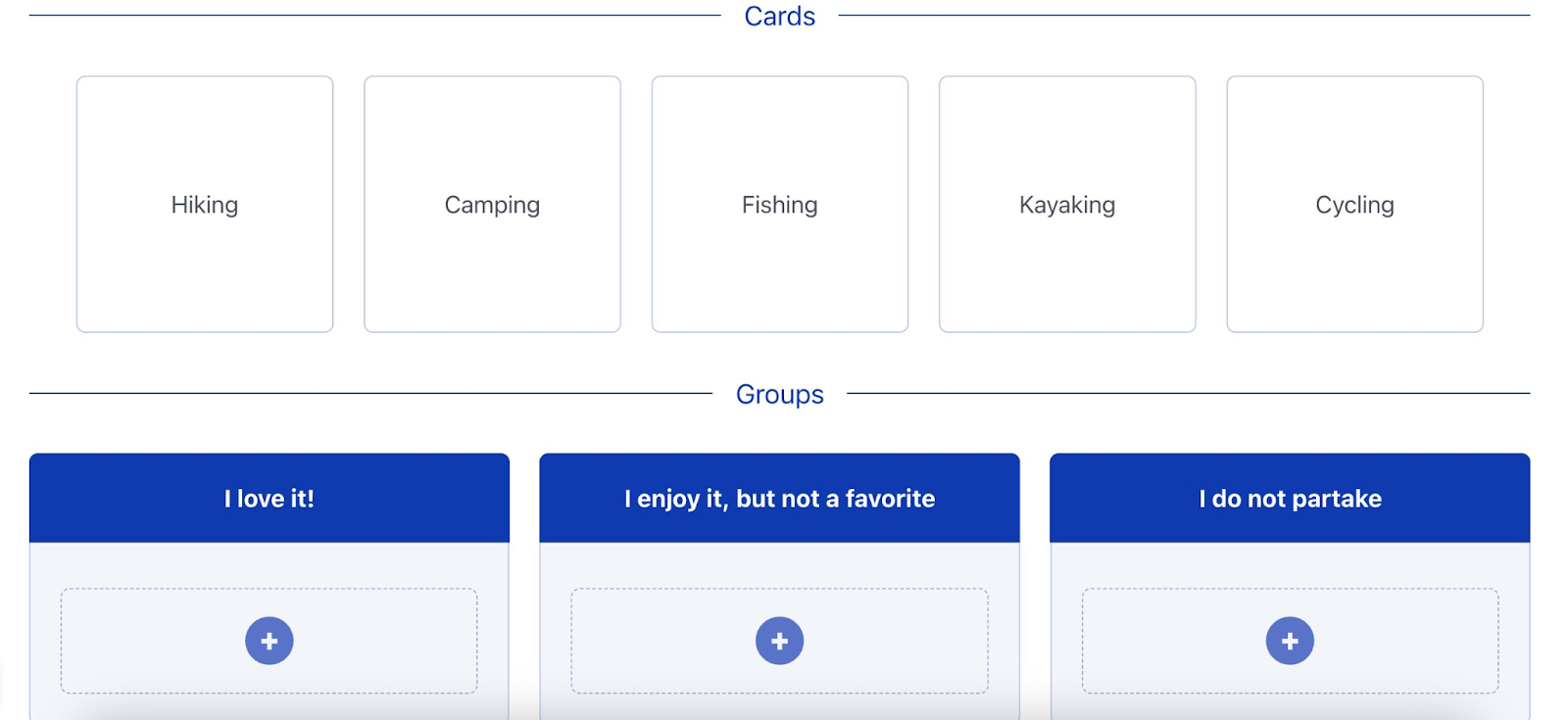
Task: Click the 'I do not partake' group header
Action: click(1290, 498)
